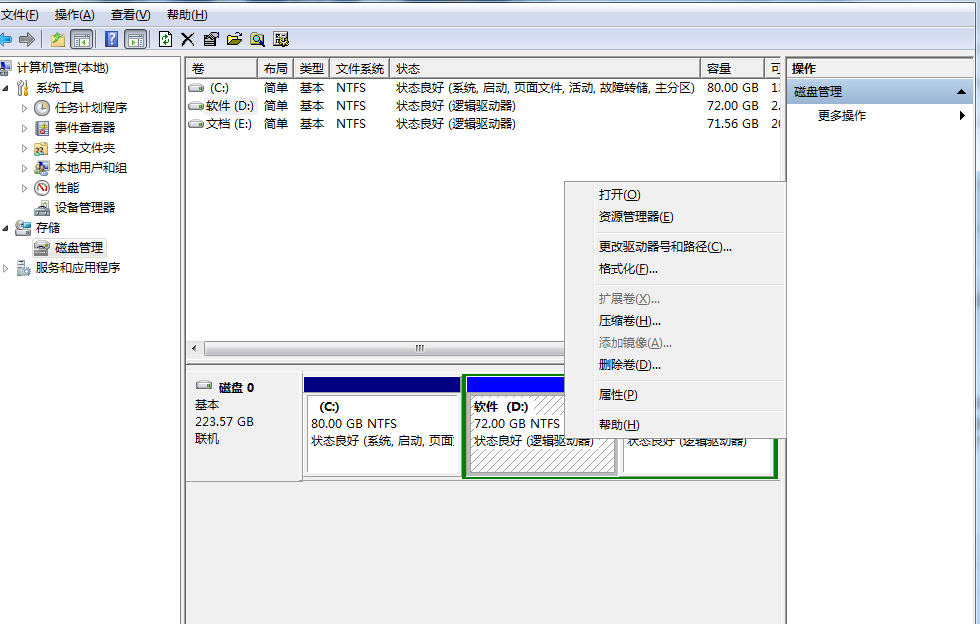Click the scrollbar left arrow in volume list
980x628 pixels.
(194, 348)
